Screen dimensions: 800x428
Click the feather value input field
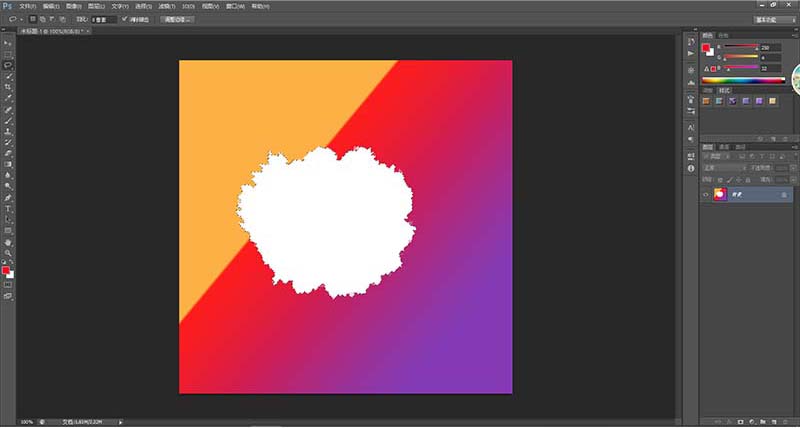pos(102,18)
